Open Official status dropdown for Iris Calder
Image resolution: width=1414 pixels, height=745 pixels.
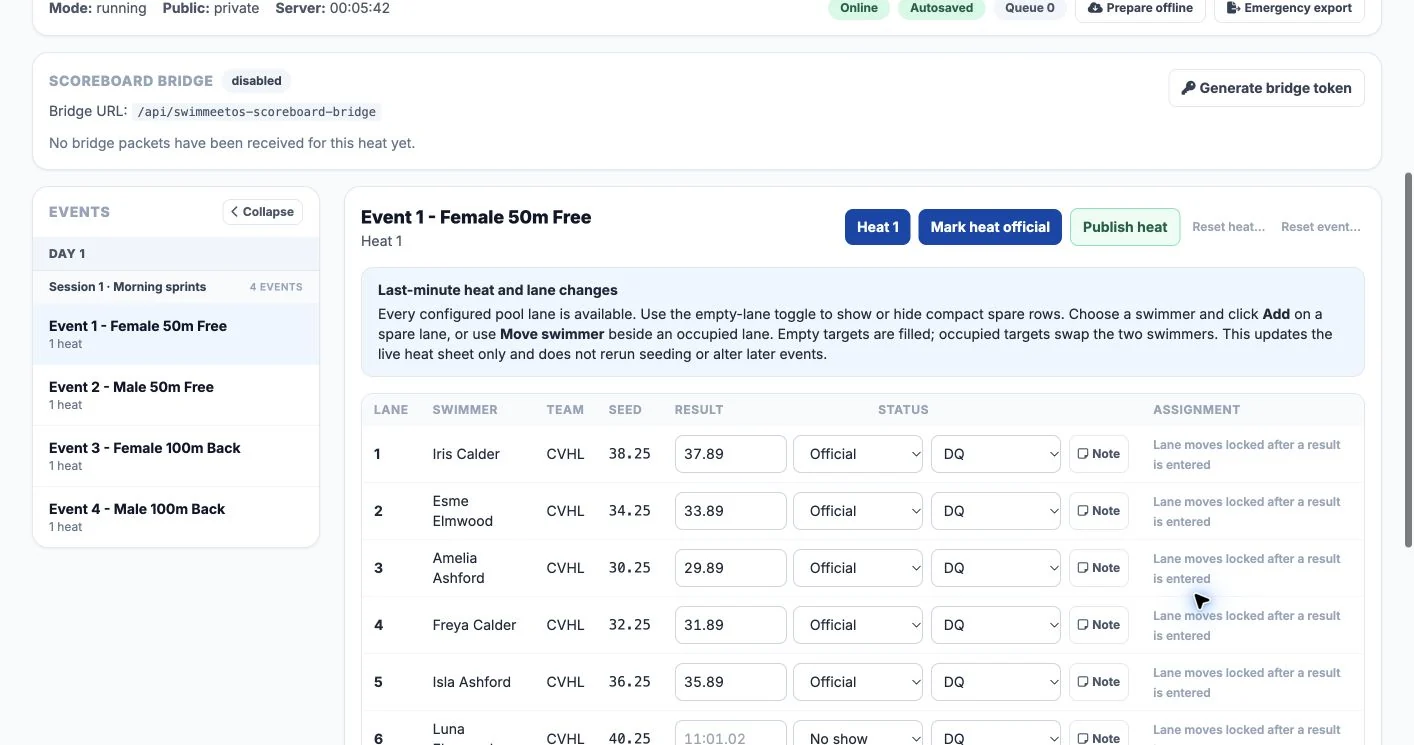click(x=858, y=454)
